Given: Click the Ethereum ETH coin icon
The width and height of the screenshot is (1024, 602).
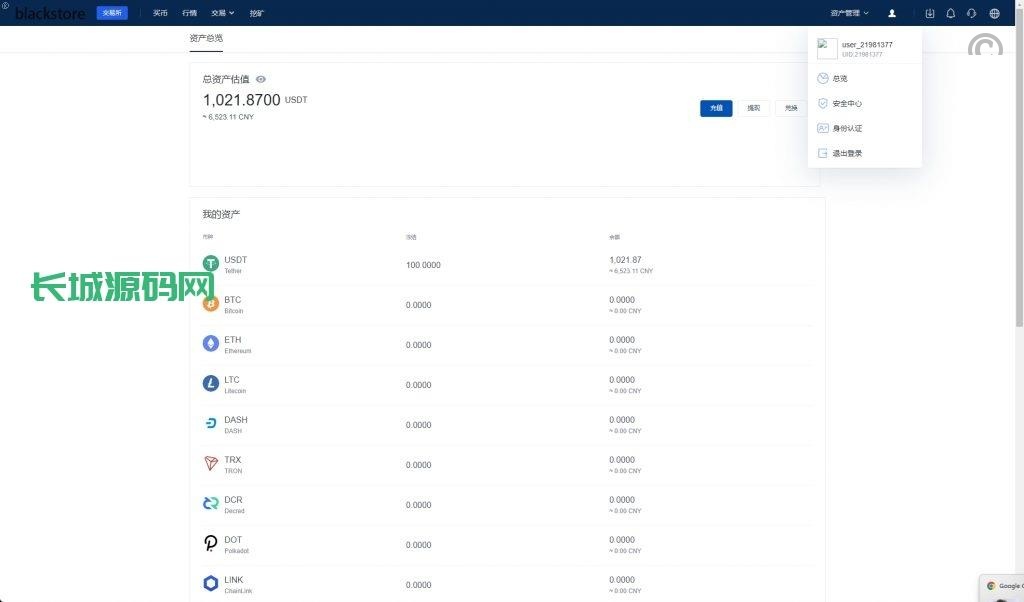Looking at the screenshot, I should tap(210, 344).
